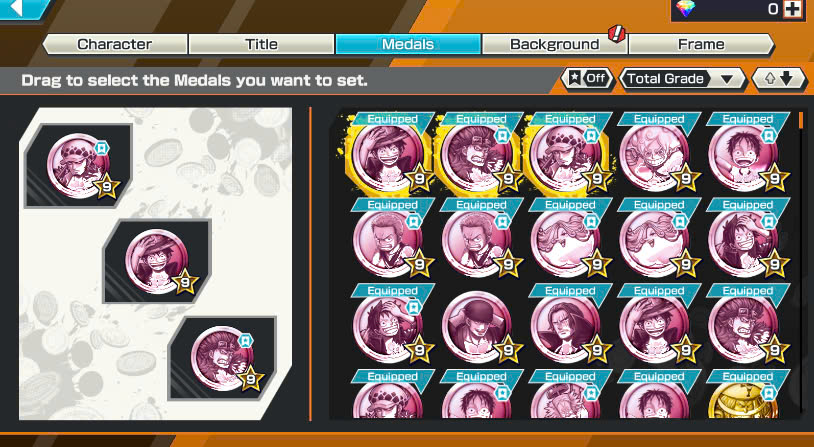
Task: Switch to the Title tab
Action: [261, 44]
